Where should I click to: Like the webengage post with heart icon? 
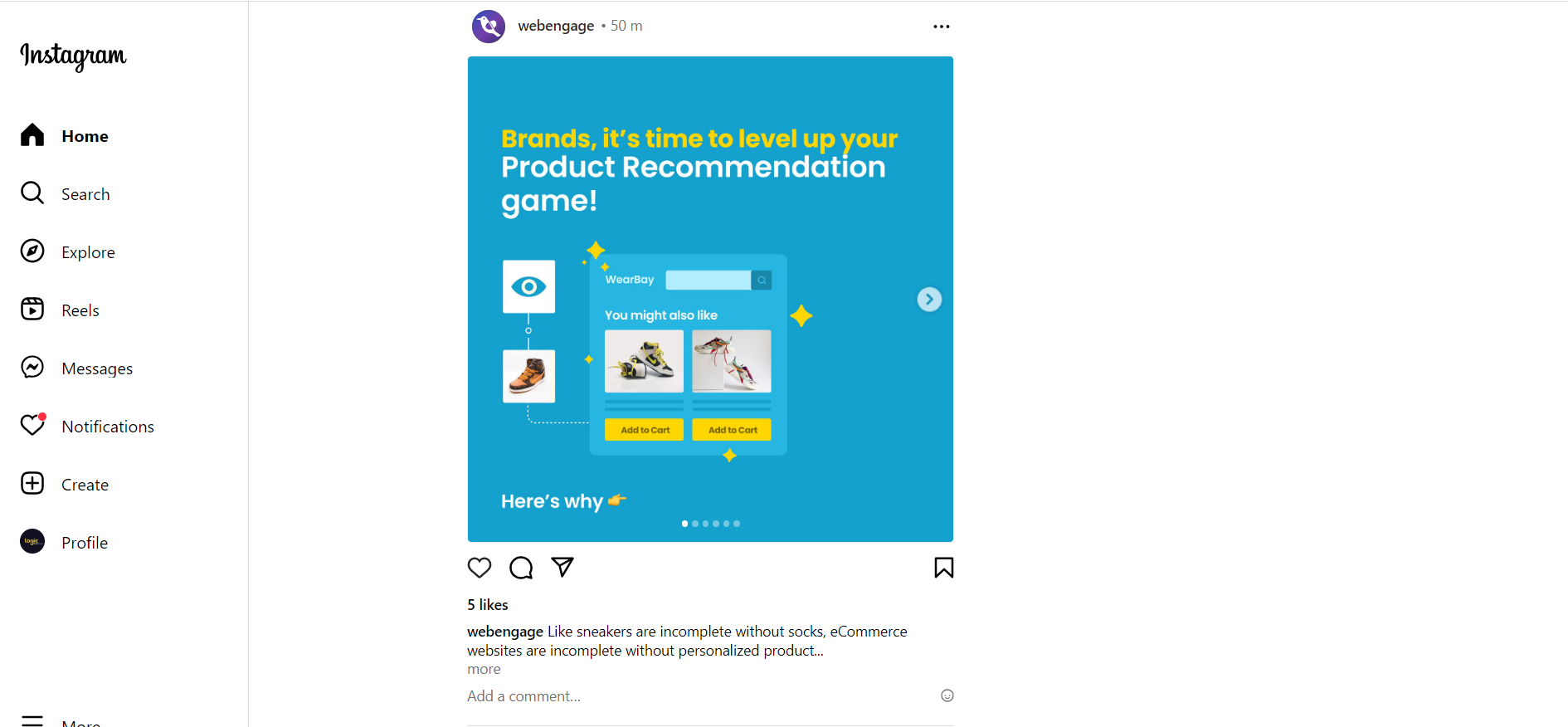[480, 568]
